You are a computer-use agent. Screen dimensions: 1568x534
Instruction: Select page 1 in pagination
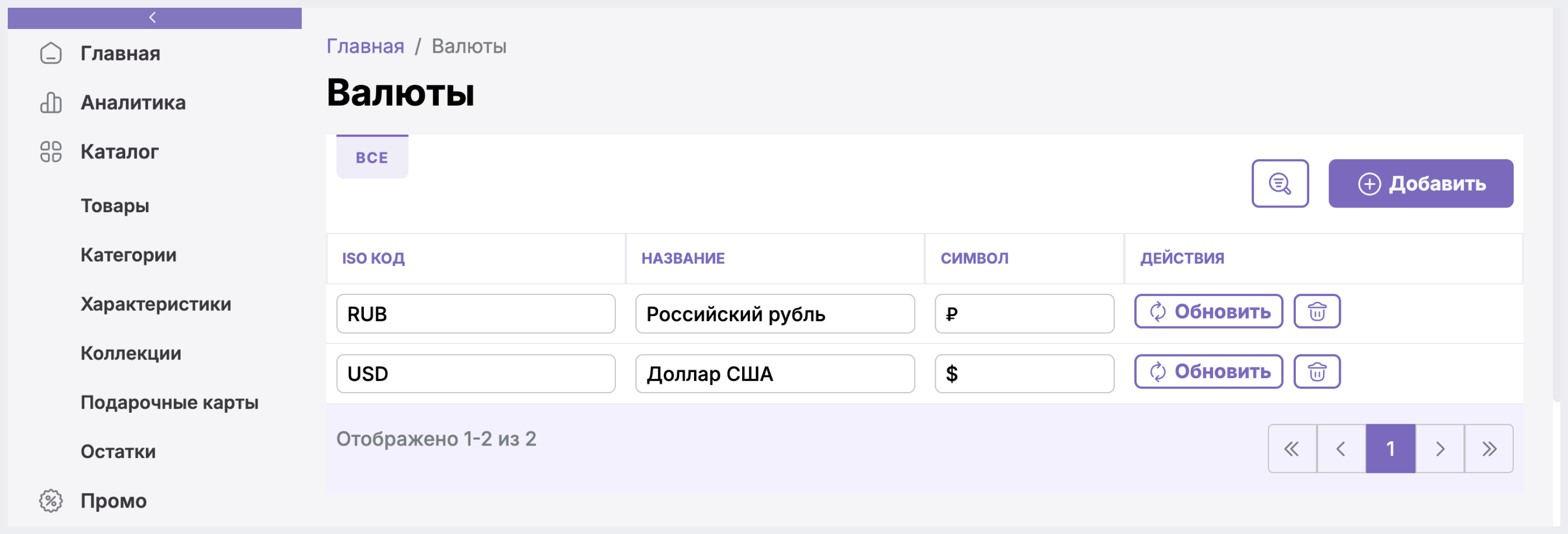[x=1391, y=449]
